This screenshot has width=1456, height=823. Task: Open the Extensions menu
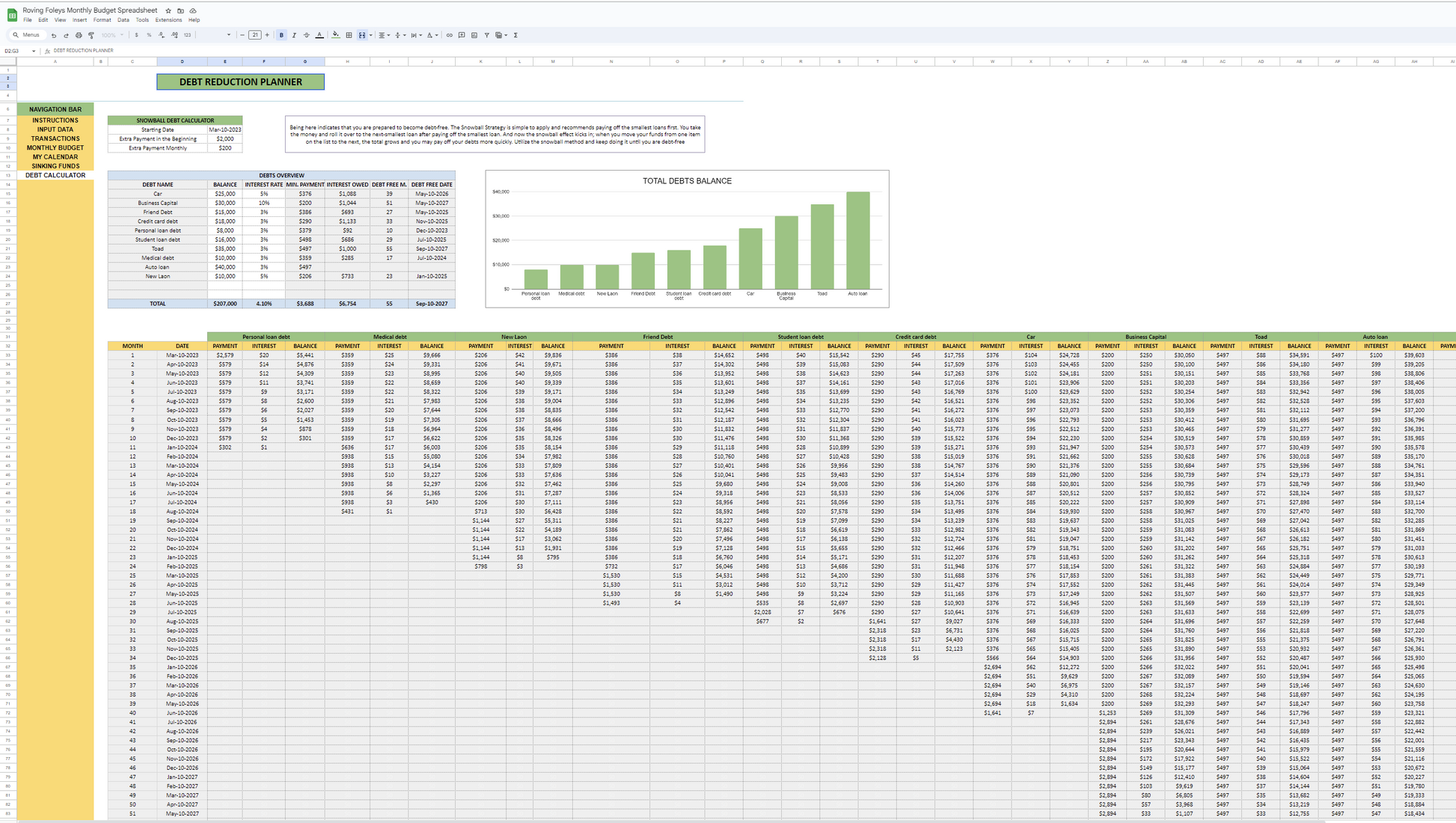[x=168, y=20]
